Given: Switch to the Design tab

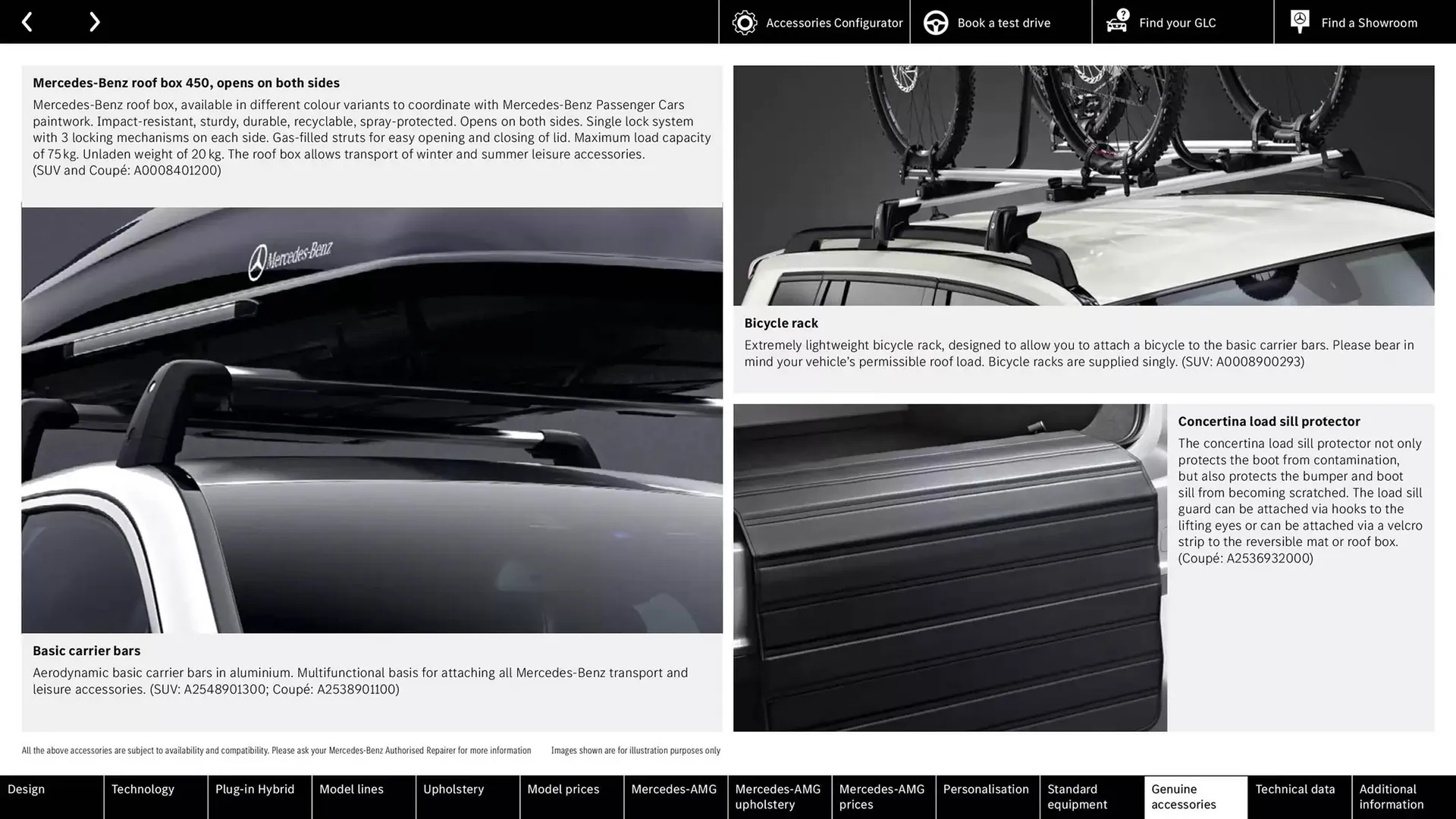Looking at the screenshot, I should (26, 789).
